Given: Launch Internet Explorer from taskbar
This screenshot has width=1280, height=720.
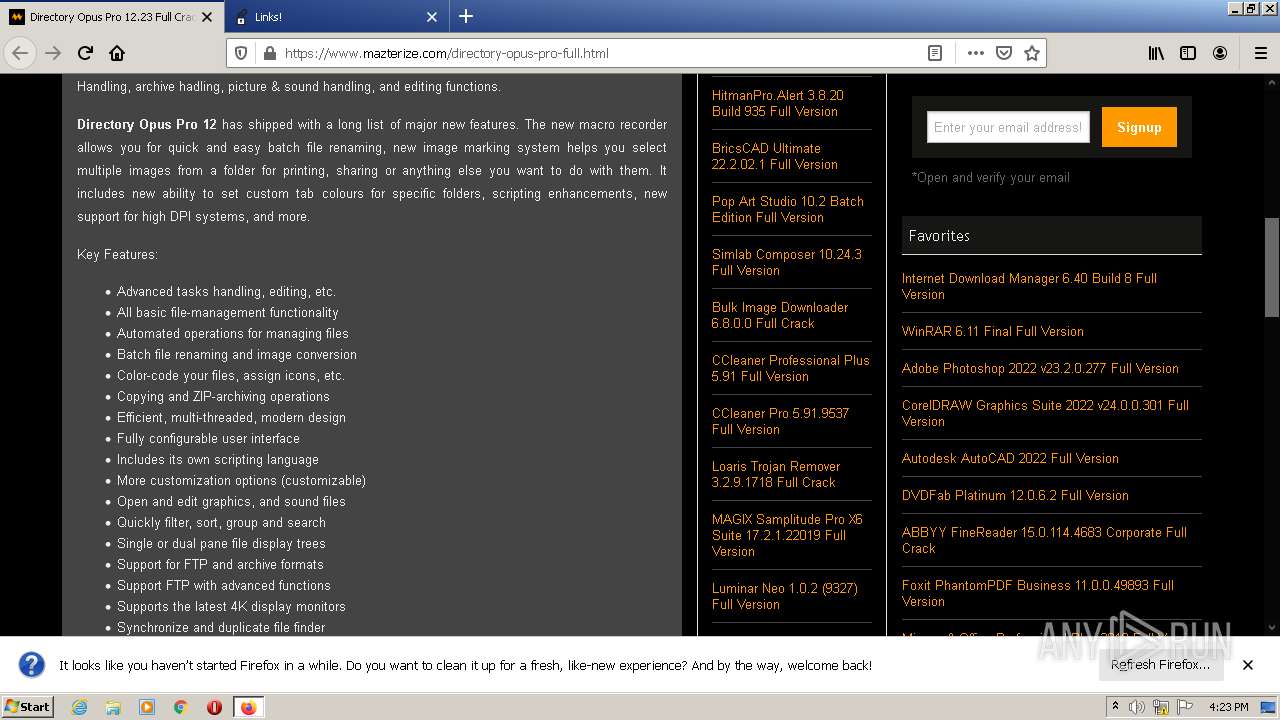Looking at the screenshot, I should point(79,707).
